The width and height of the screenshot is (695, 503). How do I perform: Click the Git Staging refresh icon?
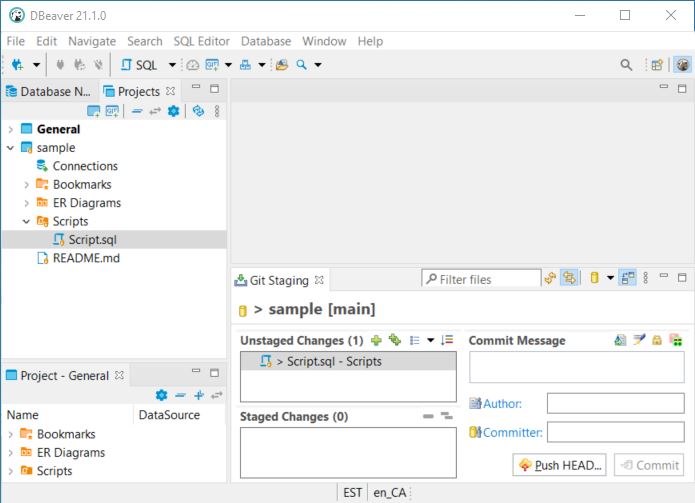click(x=550, y=278)
